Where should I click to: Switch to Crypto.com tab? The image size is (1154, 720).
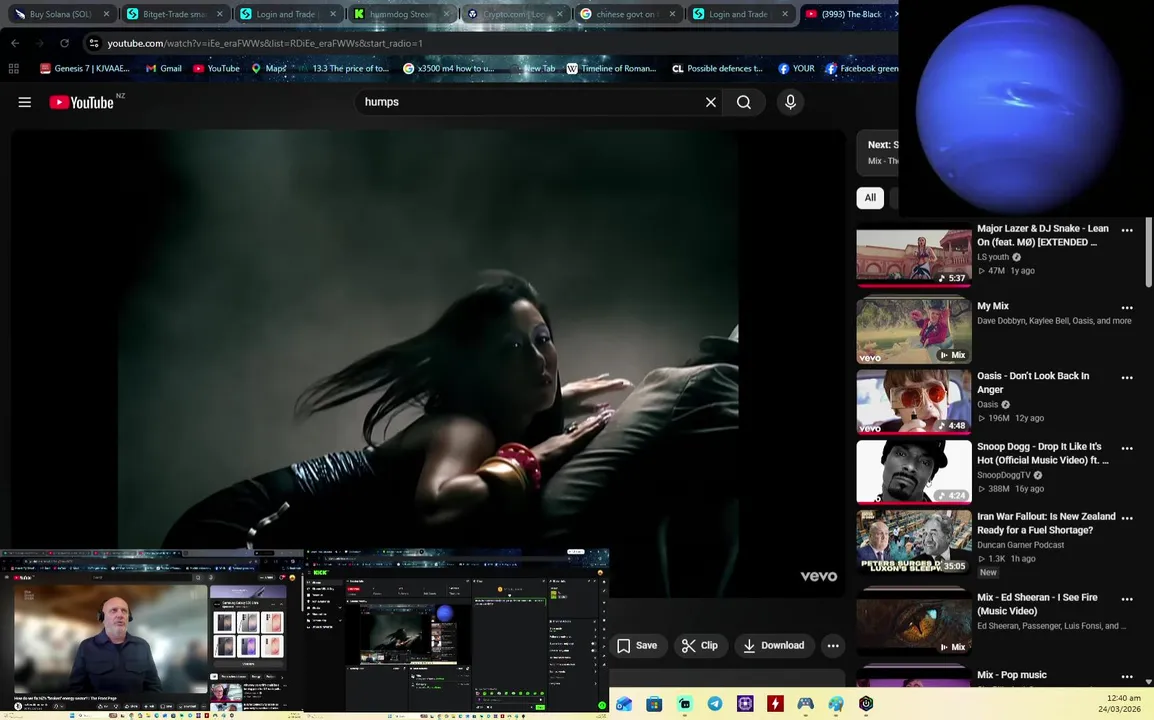coord(514,14)
